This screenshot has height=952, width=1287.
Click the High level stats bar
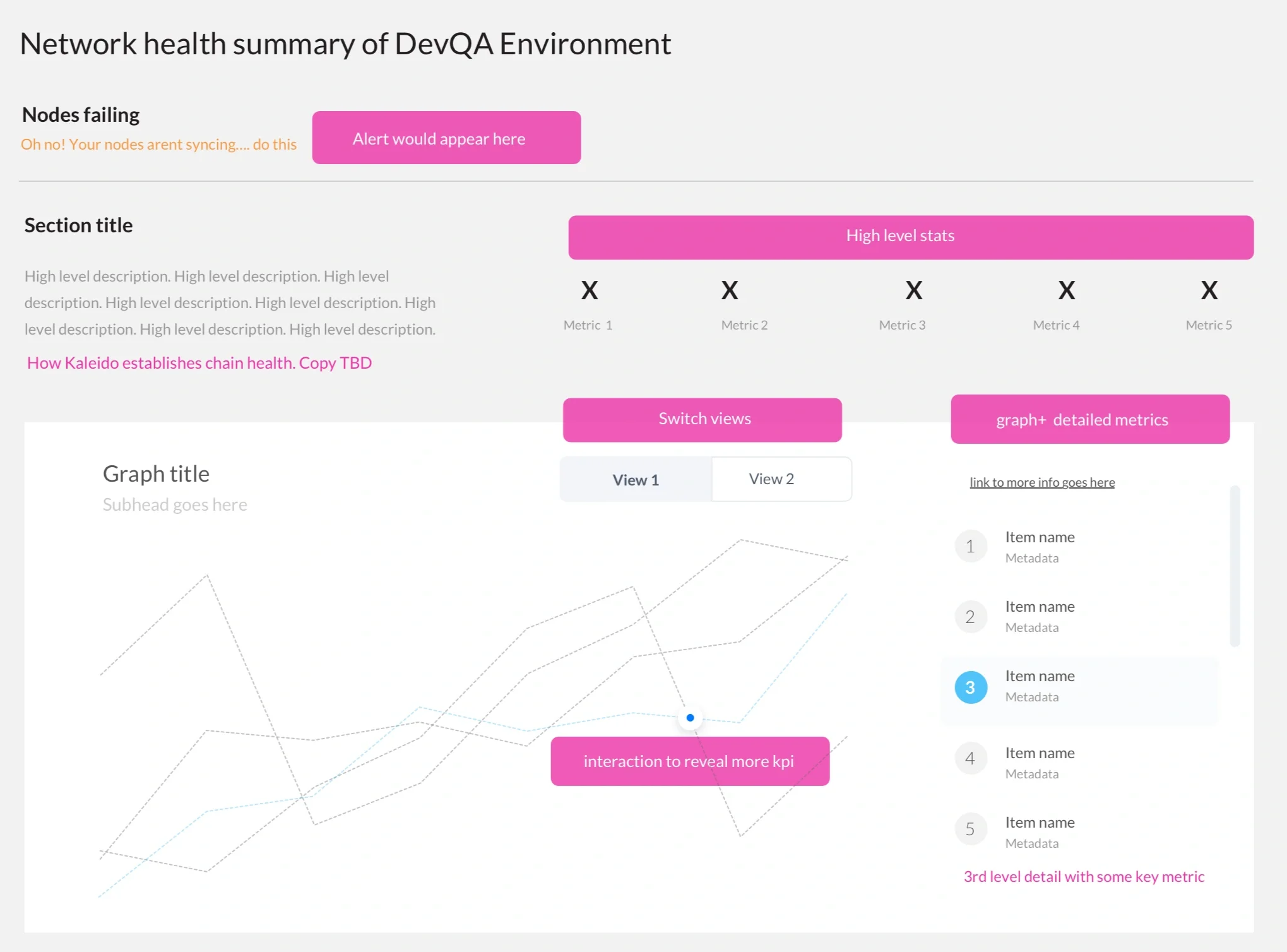pos(910,237)
